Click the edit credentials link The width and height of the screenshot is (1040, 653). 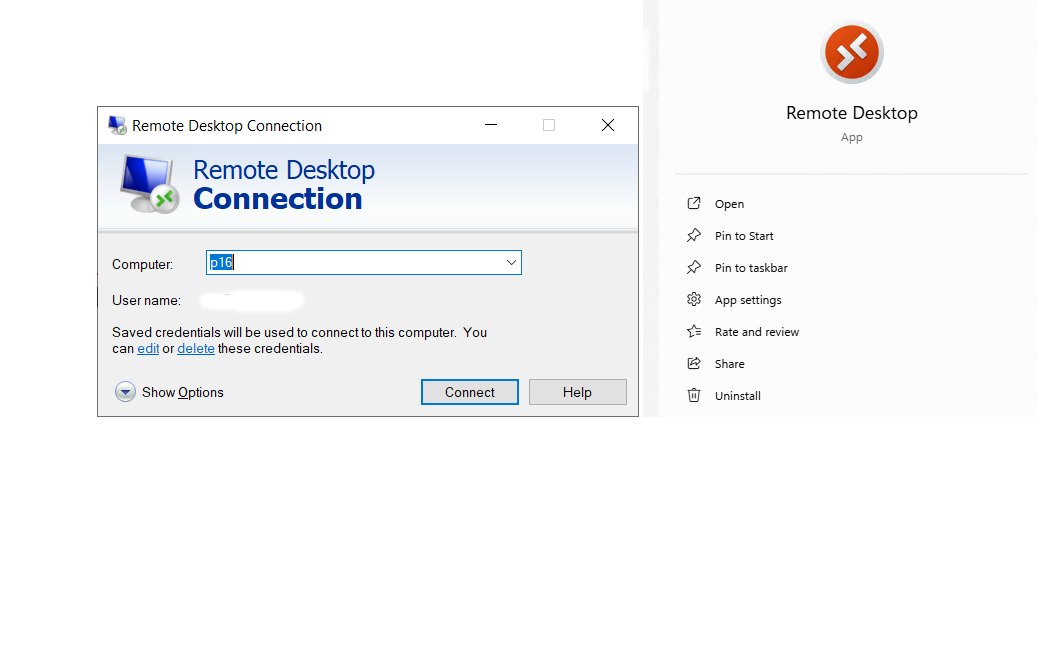pos(148,348)
